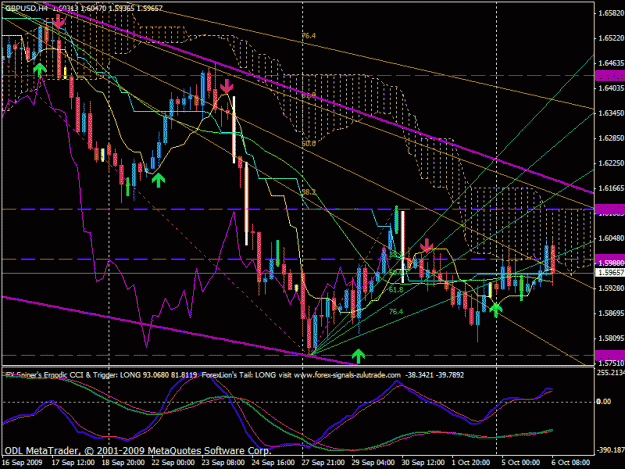Click the orange 38.2 Fibonacci label

pos(309,192)
